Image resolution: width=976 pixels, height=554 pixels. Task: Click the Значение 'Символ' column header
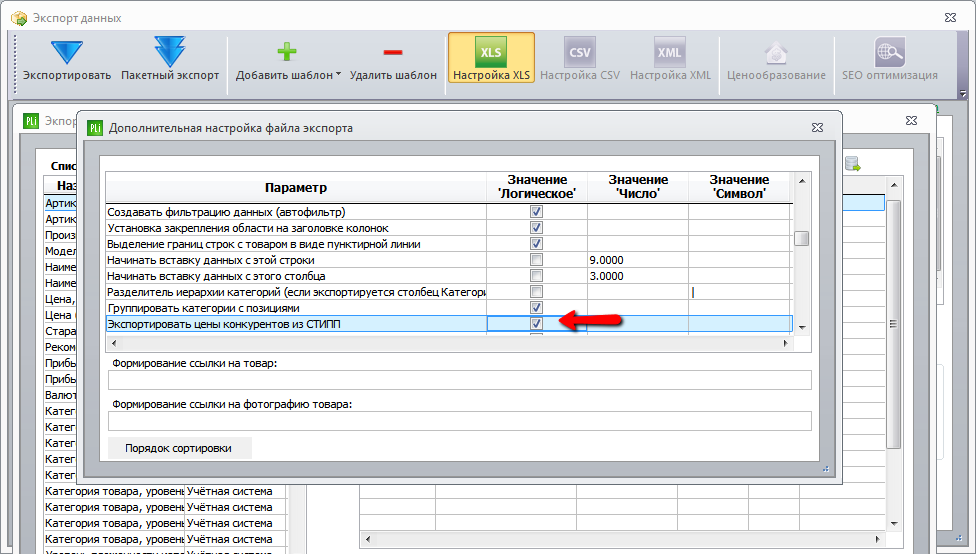739,187
